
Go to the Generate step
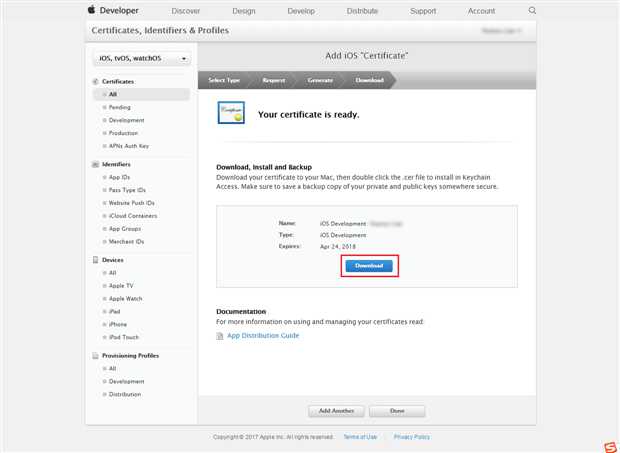point(320,80)
